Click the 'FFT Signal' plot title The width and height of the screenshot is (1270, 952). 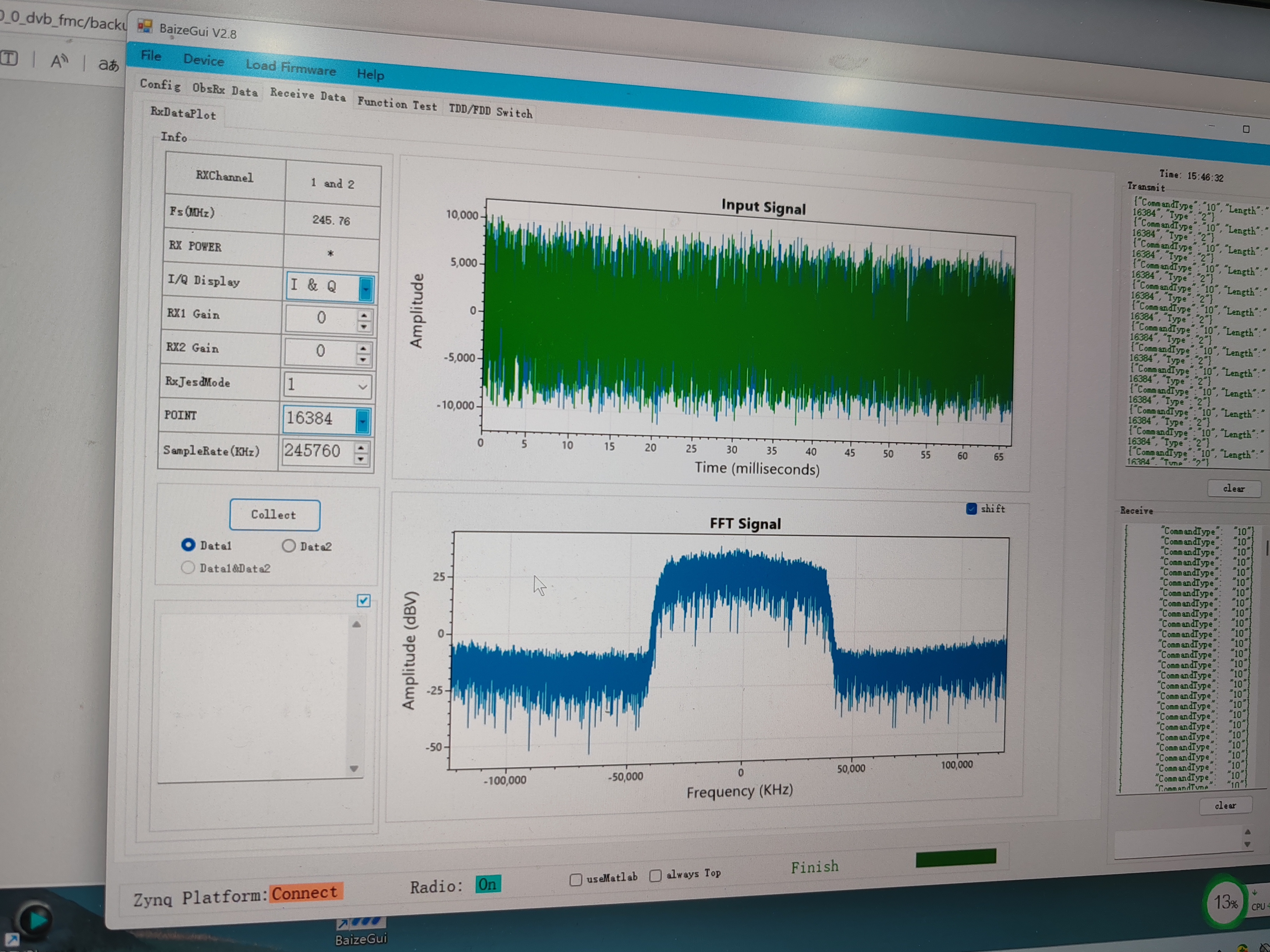click(x=745, y=523)
